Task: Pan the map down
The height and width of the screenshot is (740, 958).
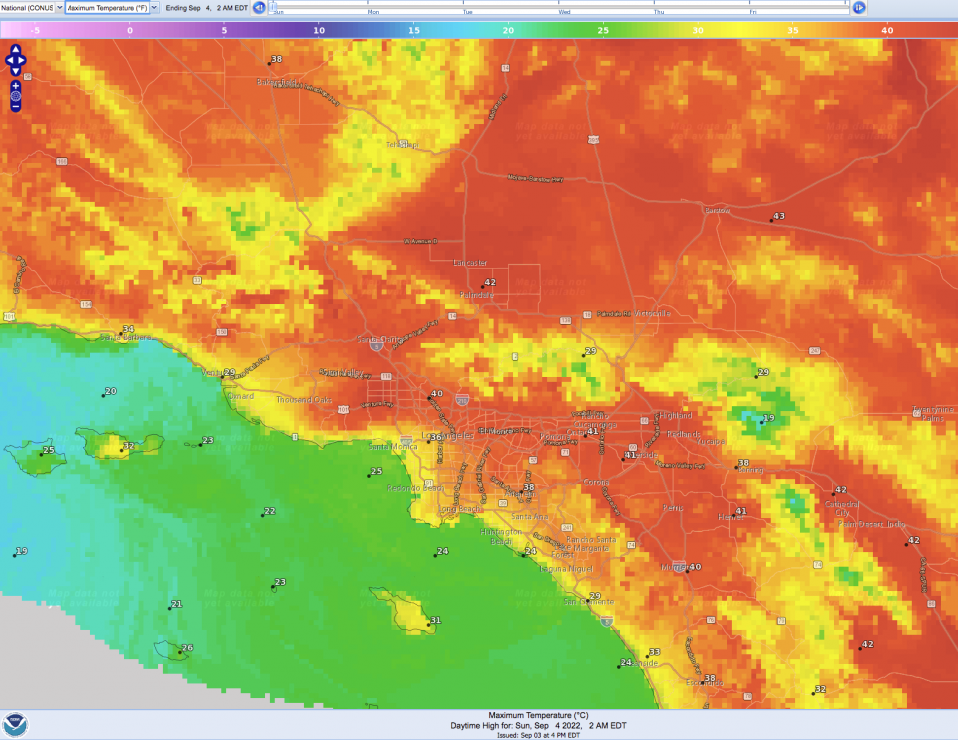Action: 16,72
